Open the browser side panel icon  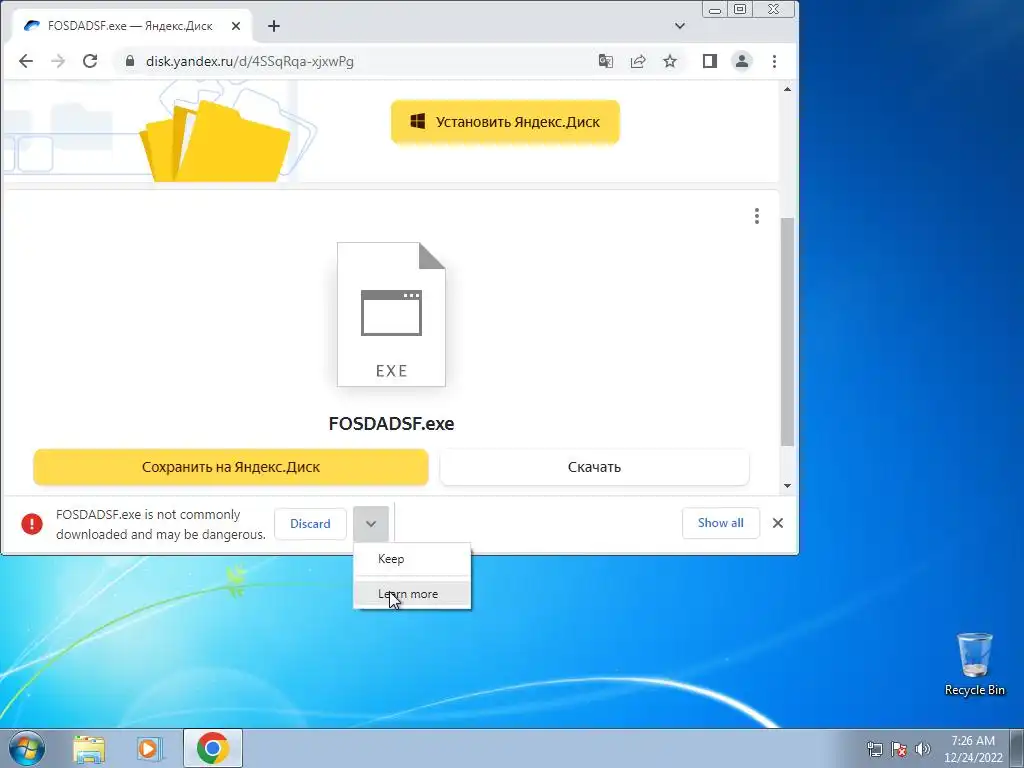[710, 61]
